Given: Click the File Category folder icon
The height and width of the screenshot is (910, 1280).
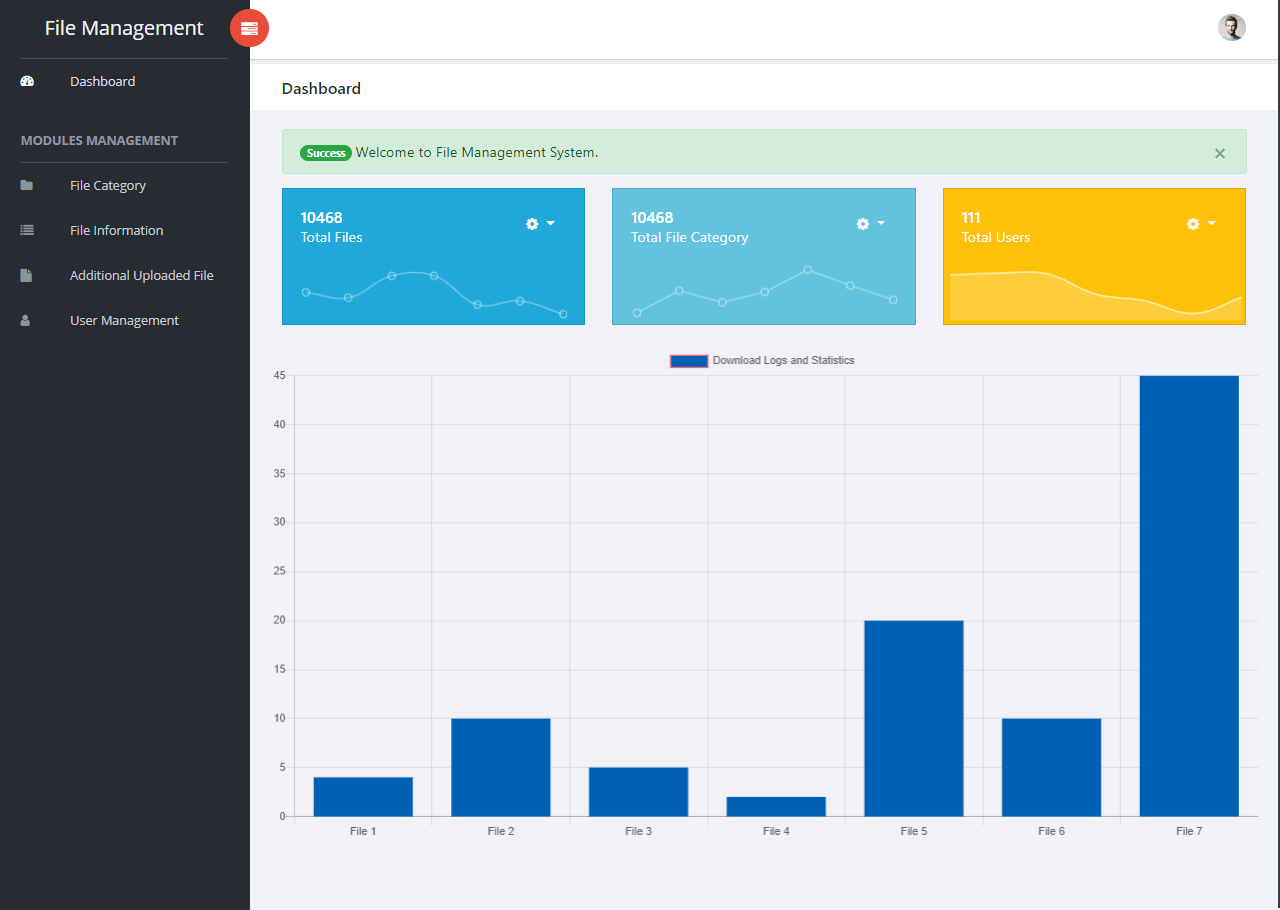Looking at the screenshot, I should 27,185.
